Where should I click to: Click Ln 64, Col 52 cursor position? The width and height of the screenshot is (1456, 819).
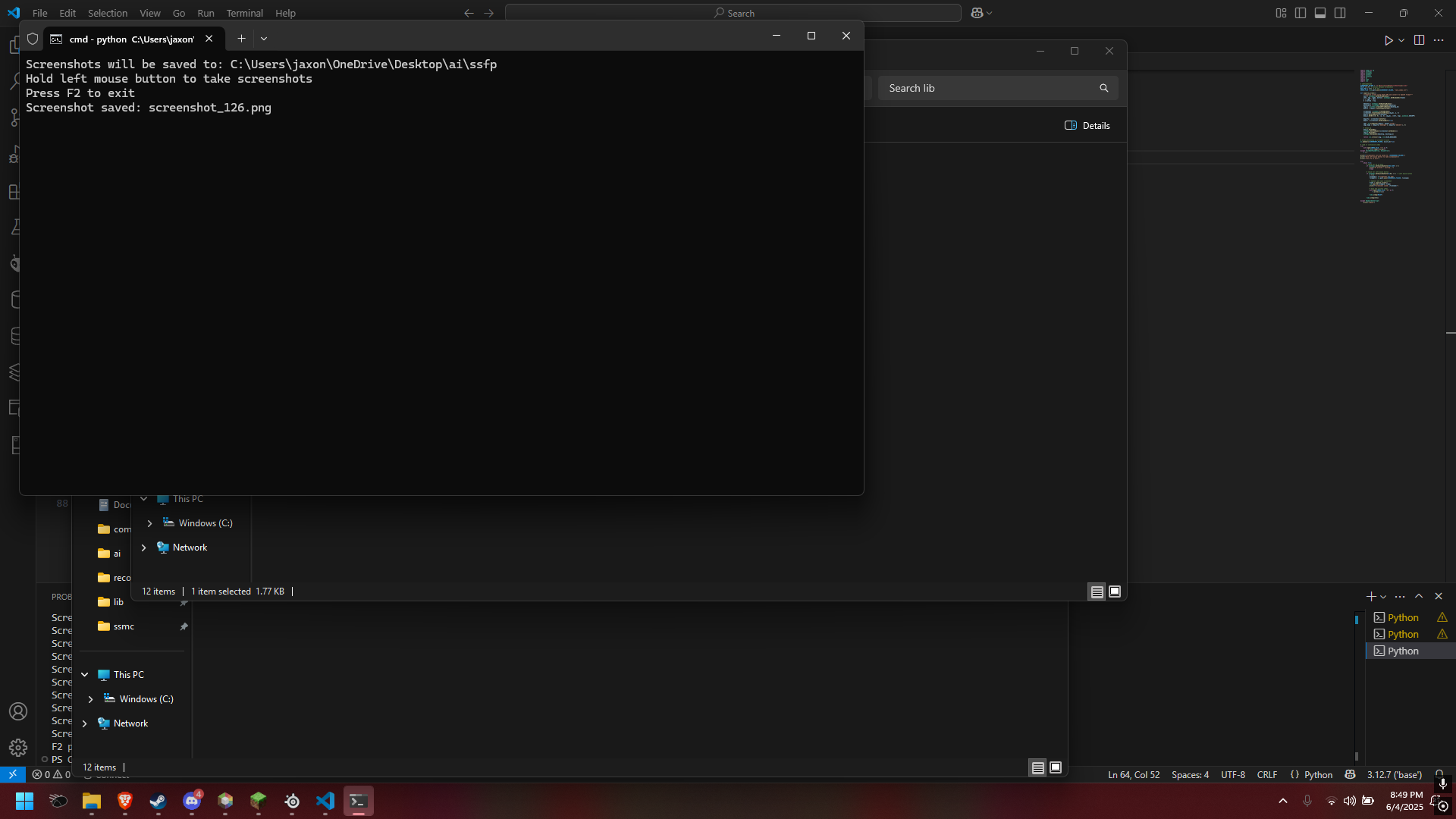click(1133, 774)
